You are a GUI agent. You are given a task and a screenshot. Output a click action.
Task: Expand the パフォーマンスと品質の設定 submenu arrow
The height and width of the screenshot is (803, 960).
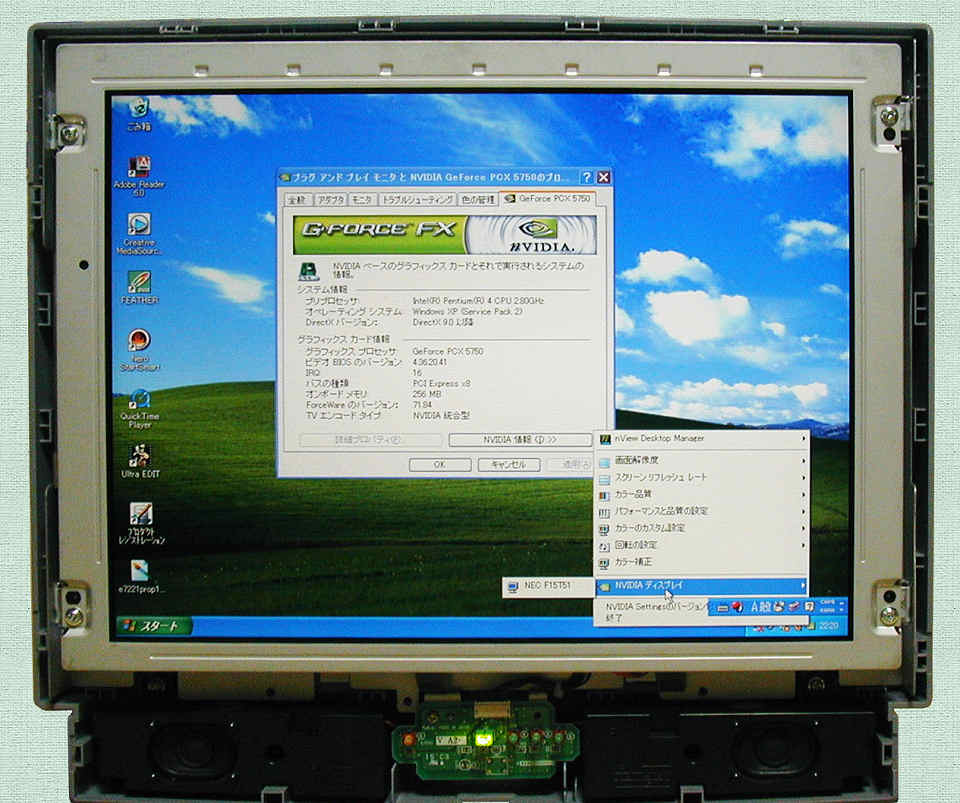803,511
